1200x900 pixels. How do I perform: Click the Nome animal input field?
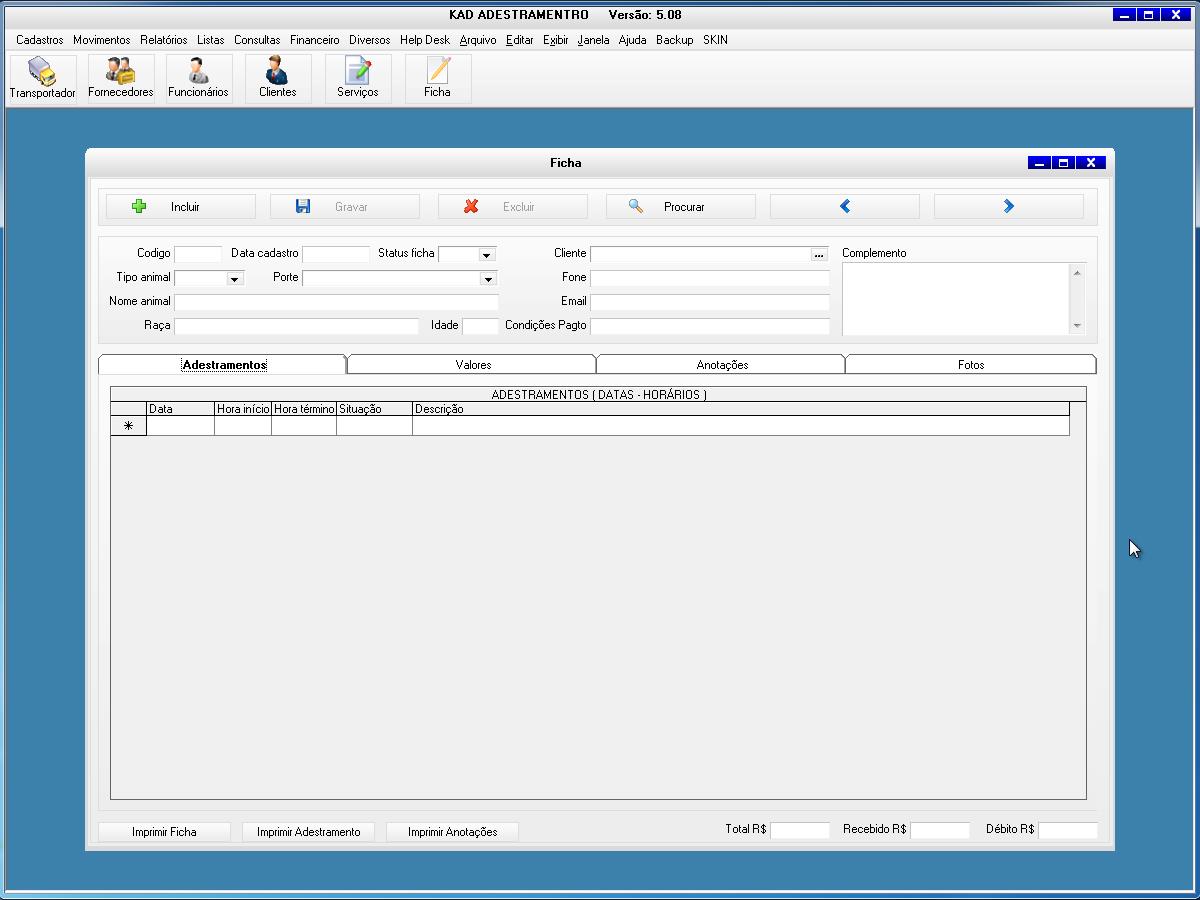tap(336, 302)
